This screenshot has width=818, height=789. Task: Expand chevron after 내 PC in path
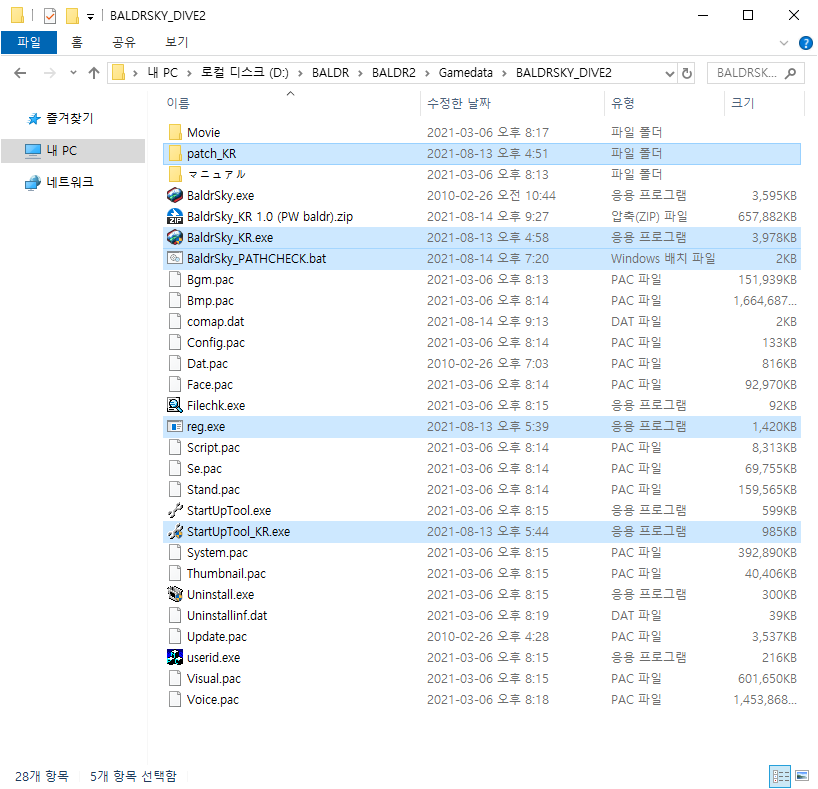(x=189, y=73)
